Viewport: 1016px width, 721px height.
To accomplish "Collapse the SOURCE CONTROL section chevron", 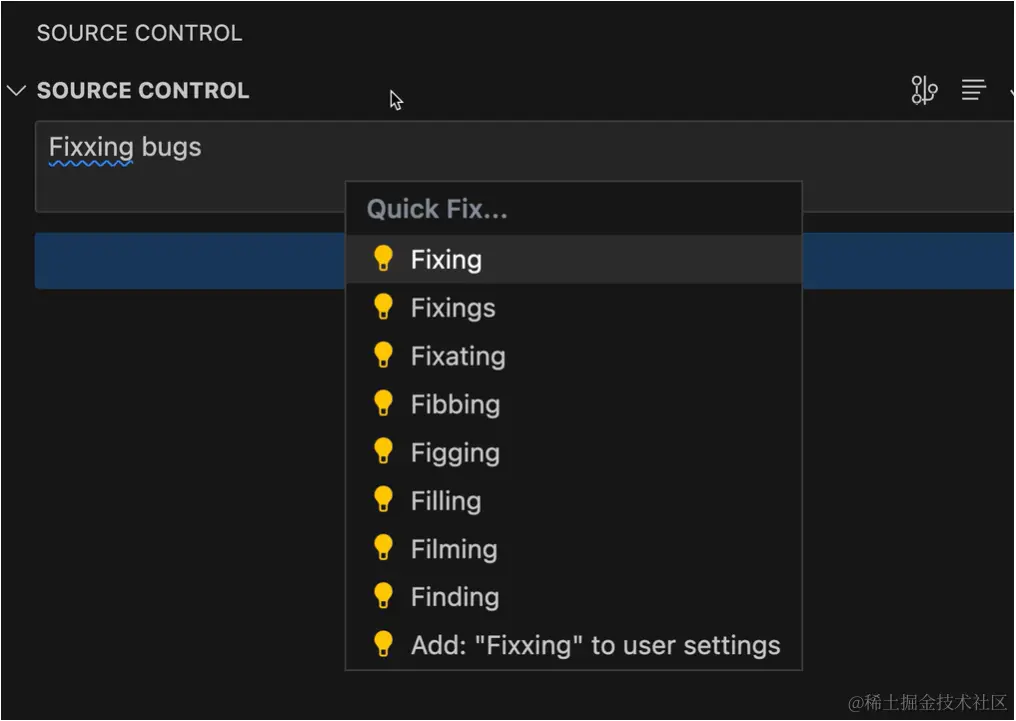I will pyautogui.click(x=16, y=91).
